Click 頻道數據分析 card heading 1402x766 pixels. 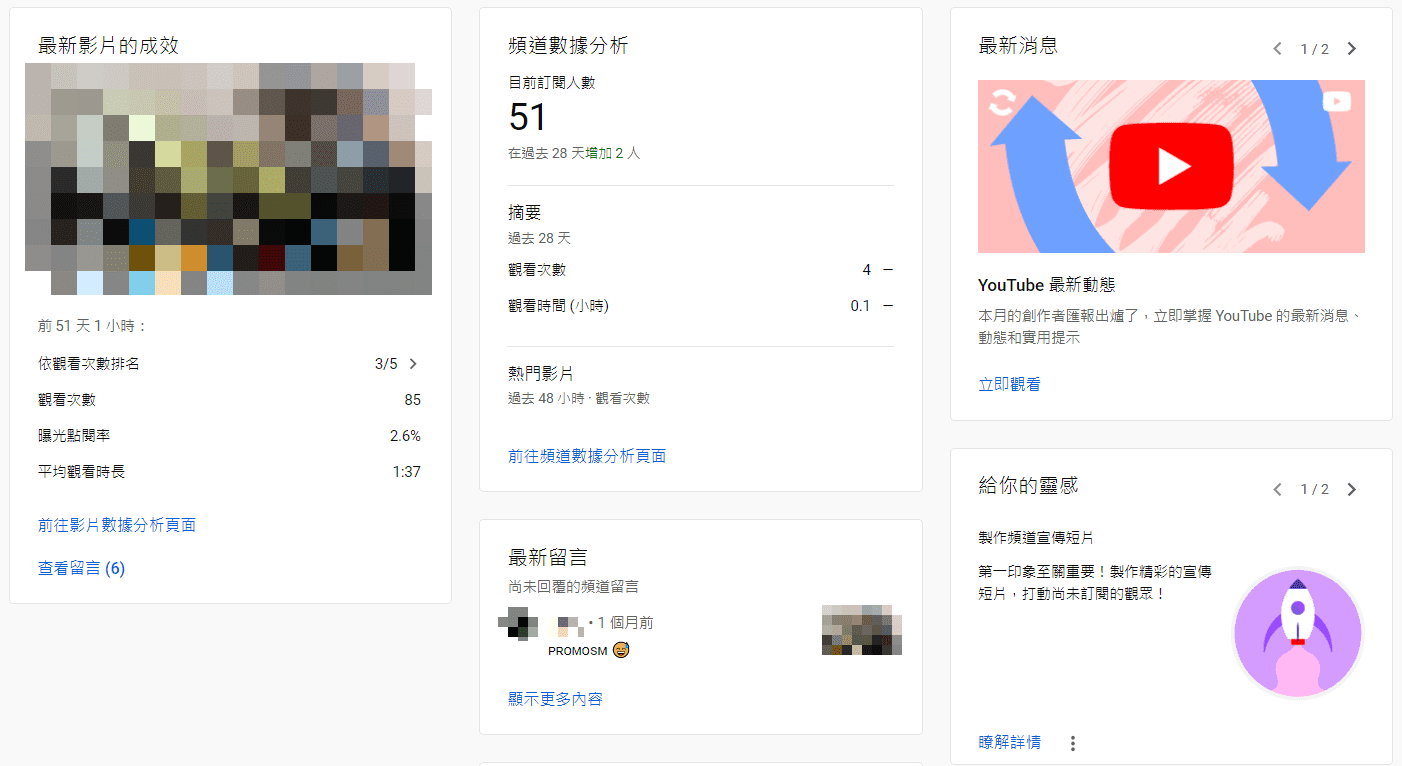(x=568, y=46)
